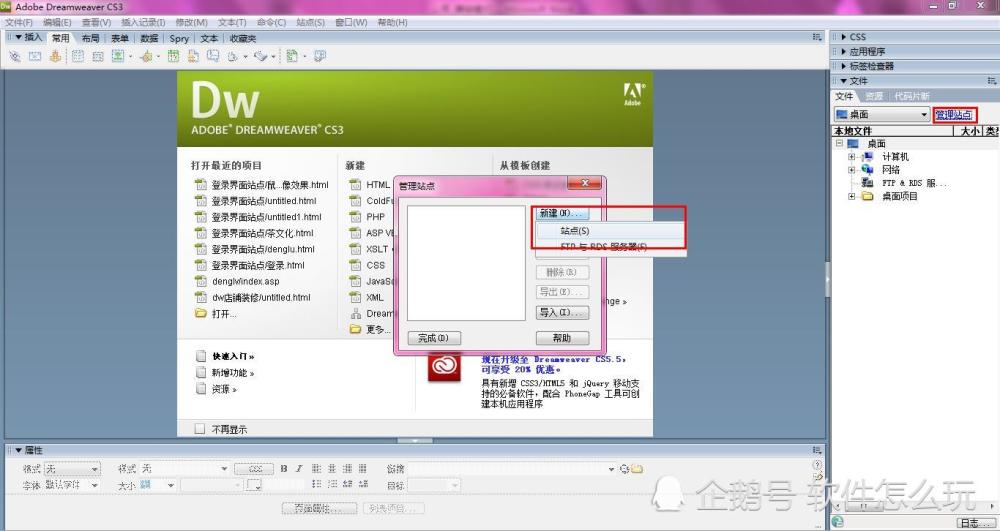Click the 页面属性 button

click(x=320, y=509)
